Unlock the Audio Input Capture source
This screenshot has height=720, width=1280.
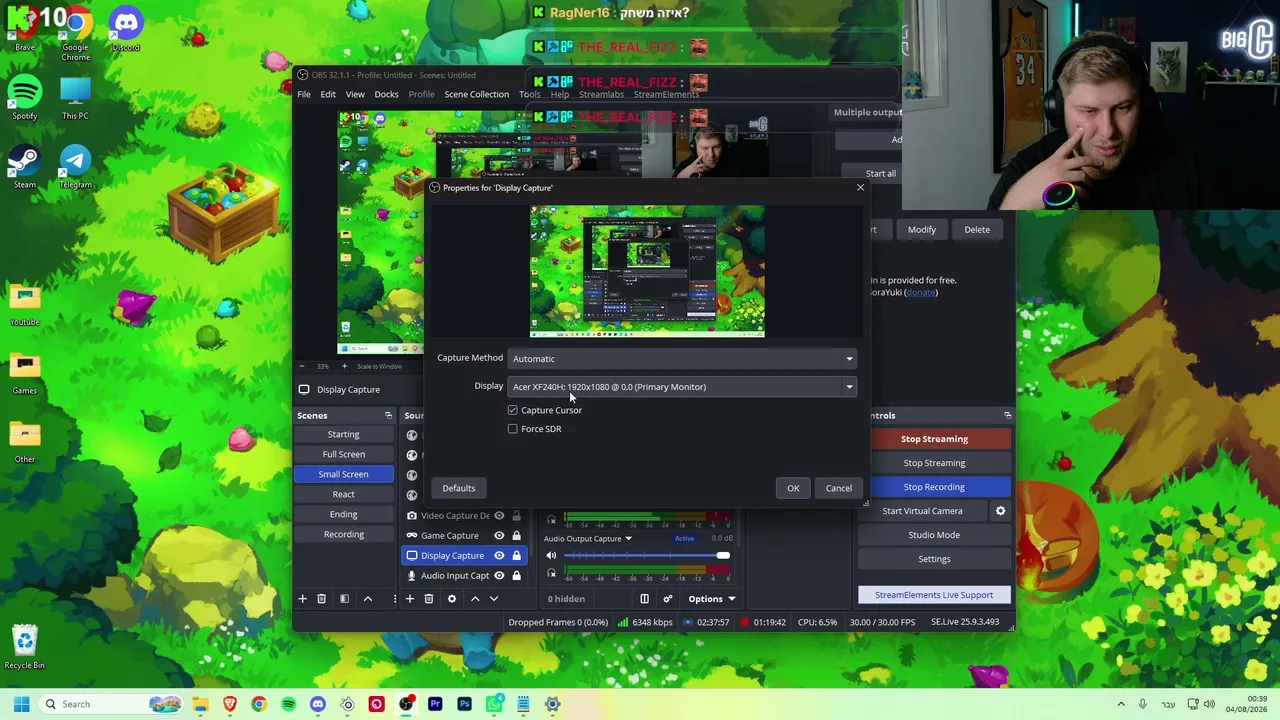click(516, 576)
